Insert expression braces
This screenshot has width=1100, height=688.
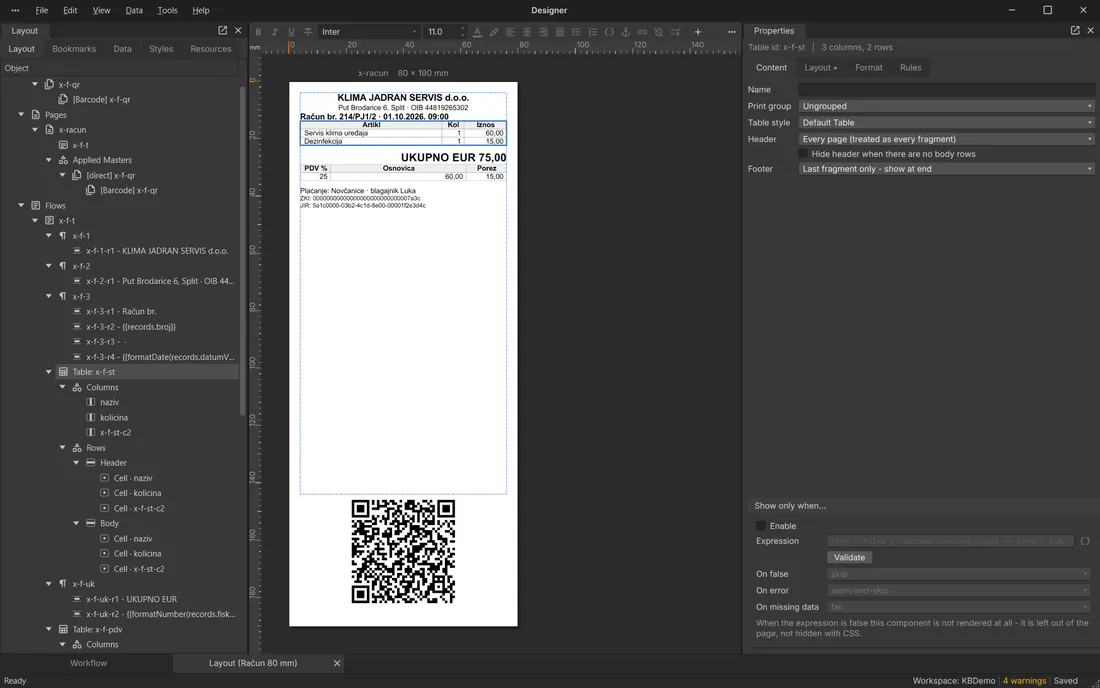(609, 32)
